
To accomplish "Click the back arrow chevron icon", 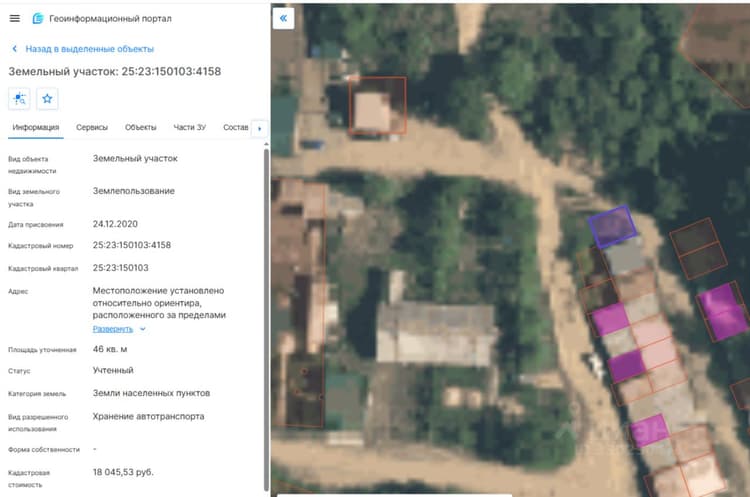I will coord(14,49).
